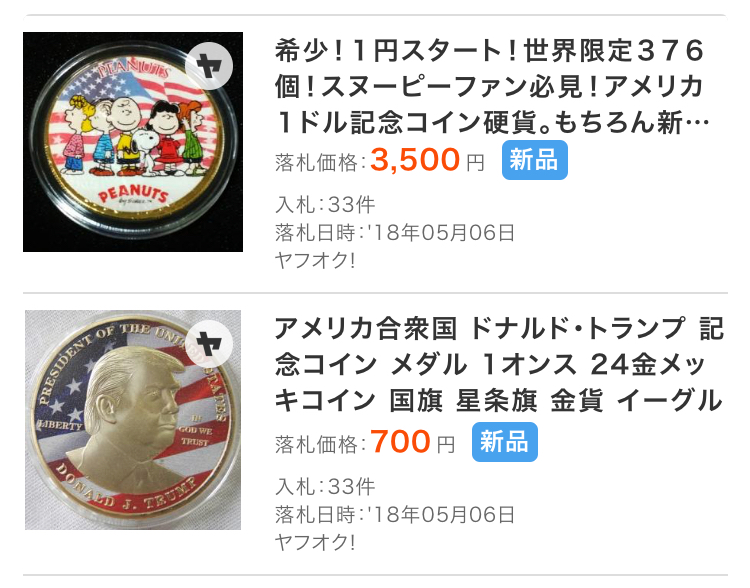Click the closing date under Trump coin listing

395,515
